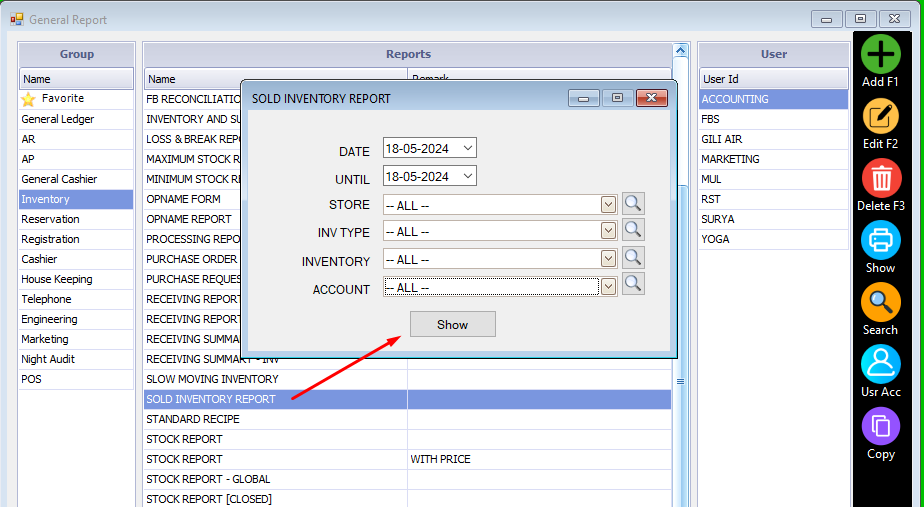Select YOGA user
The width and height of the screenshot is (924, 507).
tap(773, 239)
